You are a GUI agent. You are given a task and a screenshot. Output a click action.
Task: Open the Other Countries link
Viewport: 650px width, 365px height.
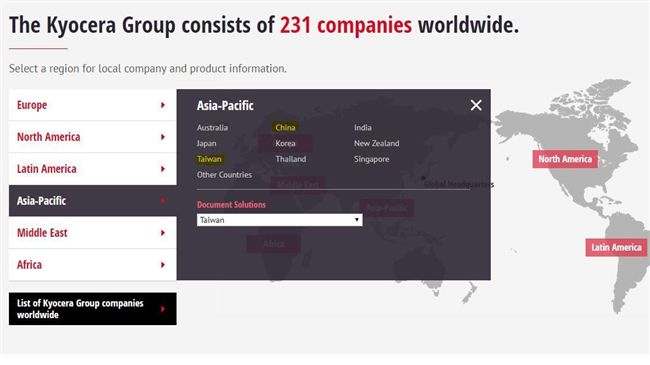[x=224, y=175]
